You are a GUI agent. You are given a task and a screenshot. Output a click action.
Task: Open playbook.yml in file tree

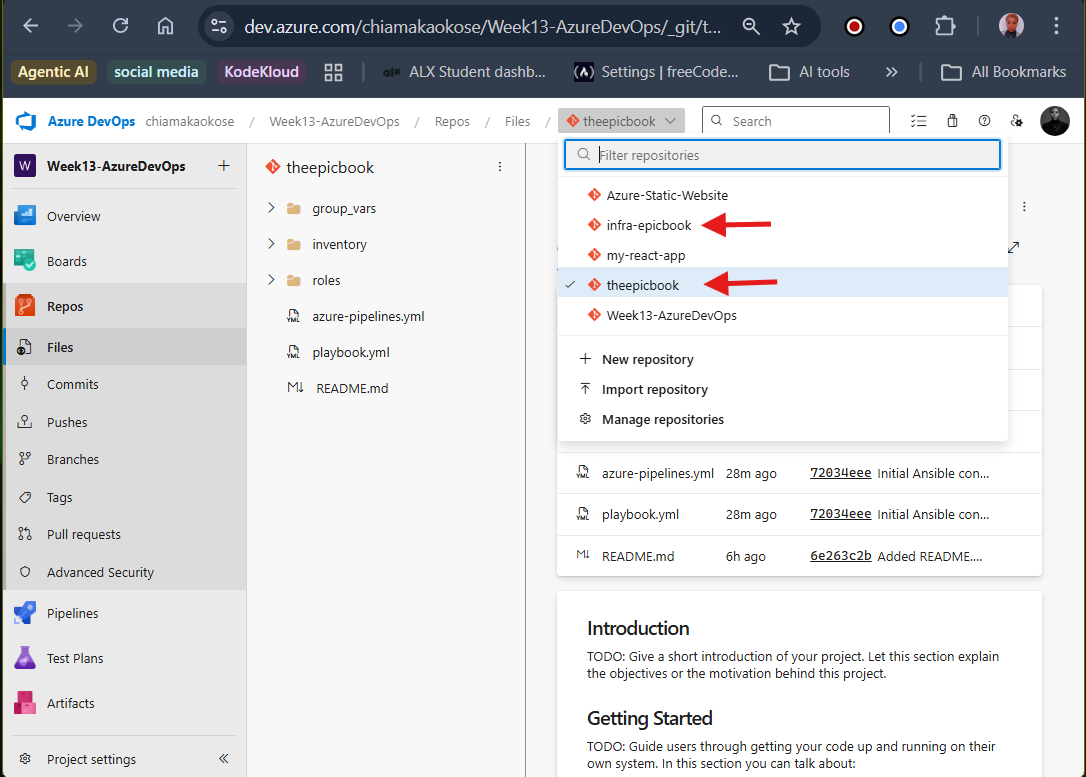[350, 352]
